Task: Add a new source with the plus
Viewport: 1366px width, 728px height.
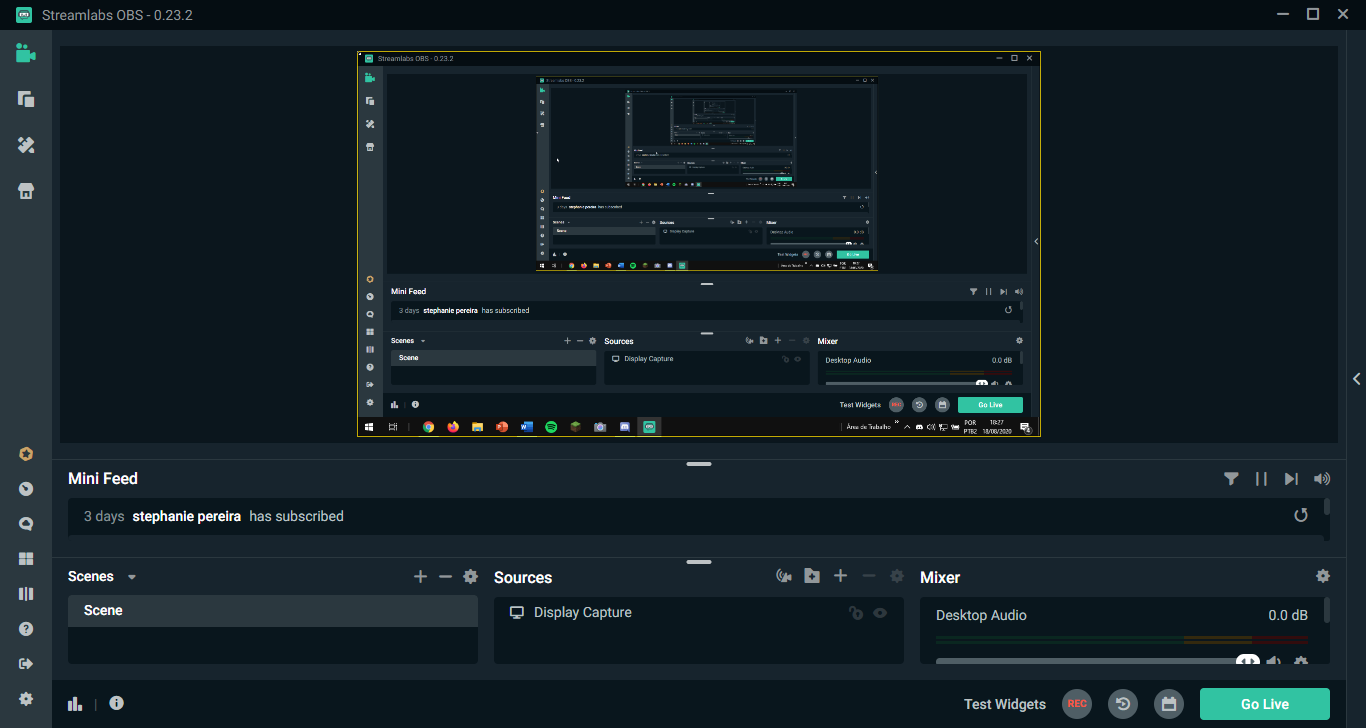Action: click(841, 576)
